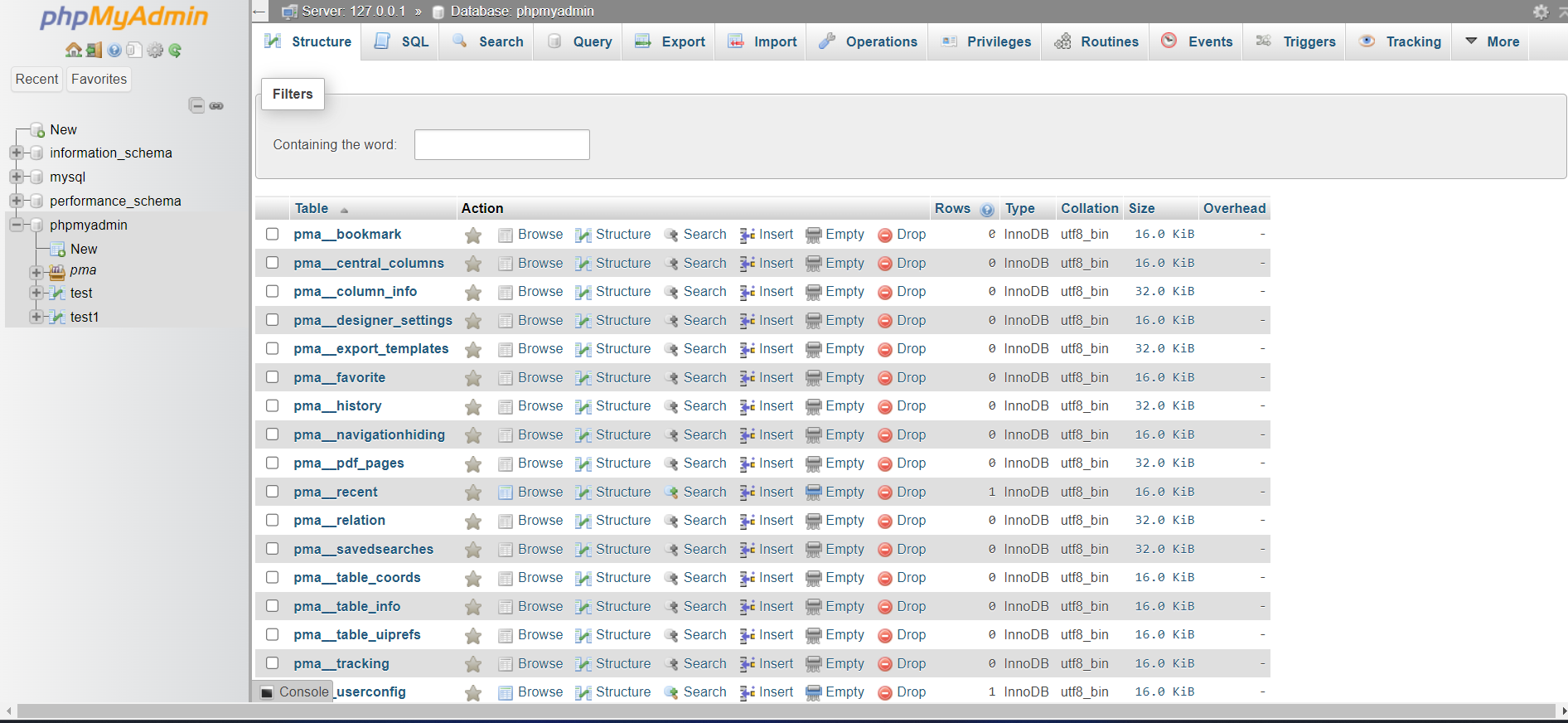Click Server: 127.0.0.1 breadcrumb link
The image size is (1568, 723).
point(354,12)
